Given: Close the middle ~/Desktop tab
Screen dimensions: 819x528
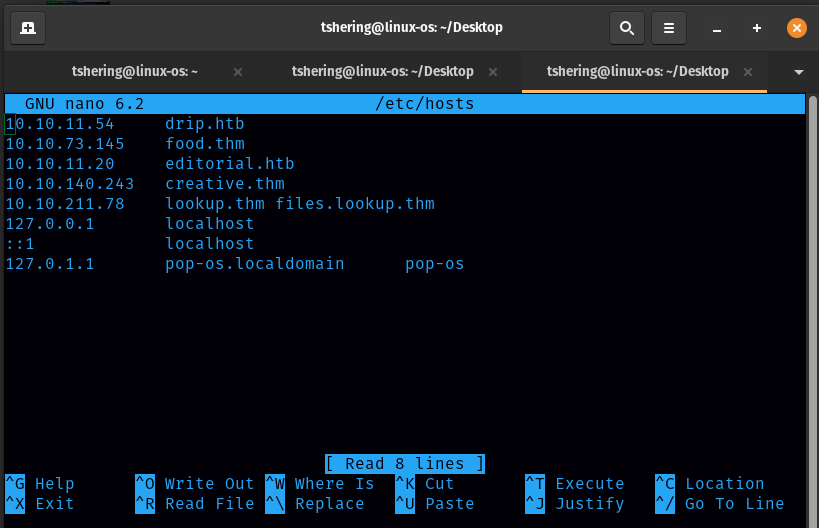Looking at the screenshot, I should [x=494, y=72].
